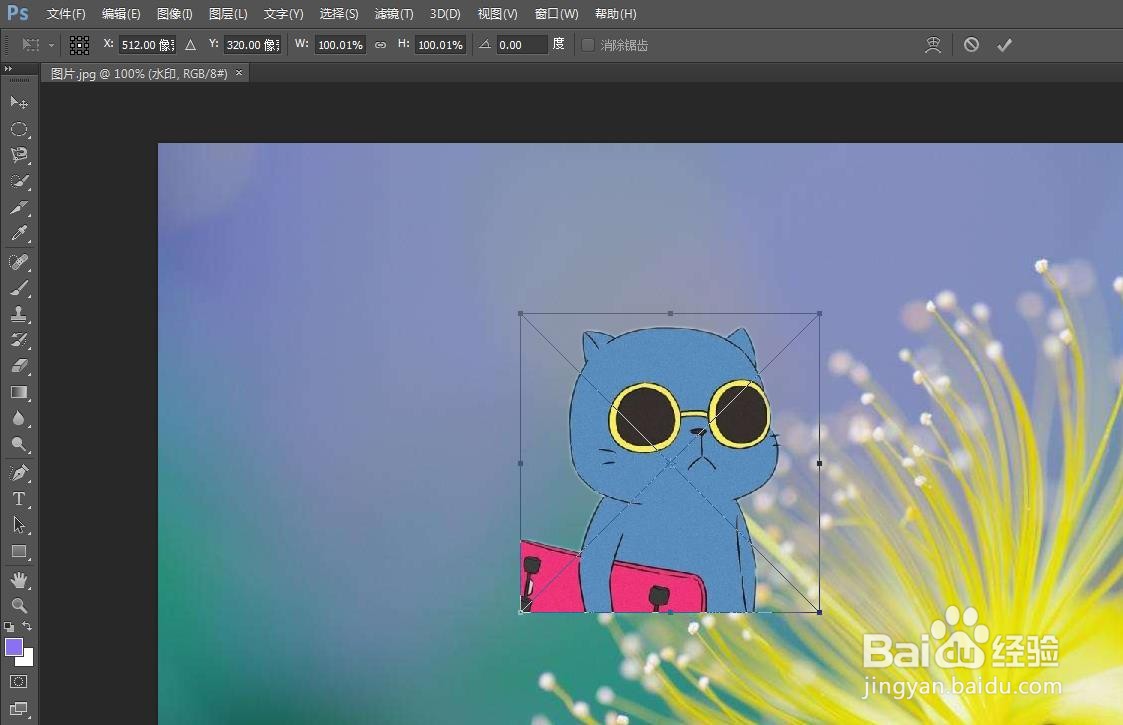This screenshot has height=725, width=1123.
Task: Click the rotation angle field
Action: pyautogui.click(x=521, y=45)
